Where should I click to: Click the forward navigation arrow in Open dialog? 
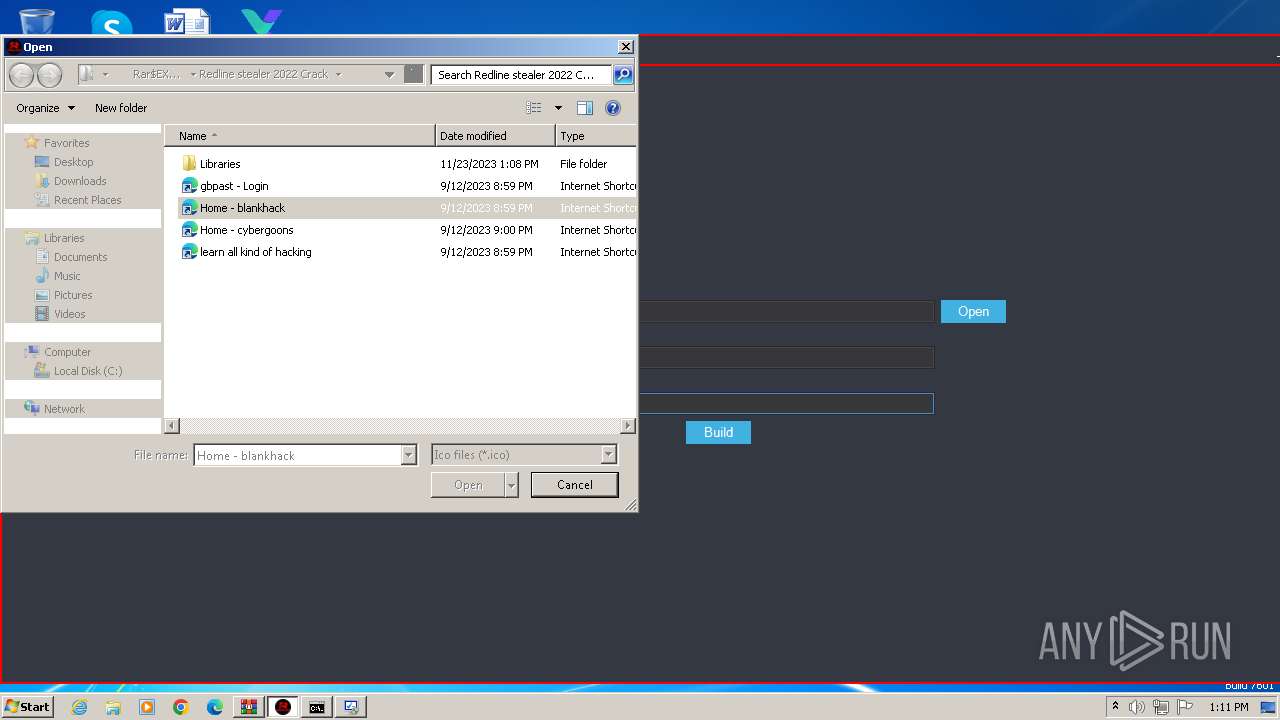click(49, 74)
